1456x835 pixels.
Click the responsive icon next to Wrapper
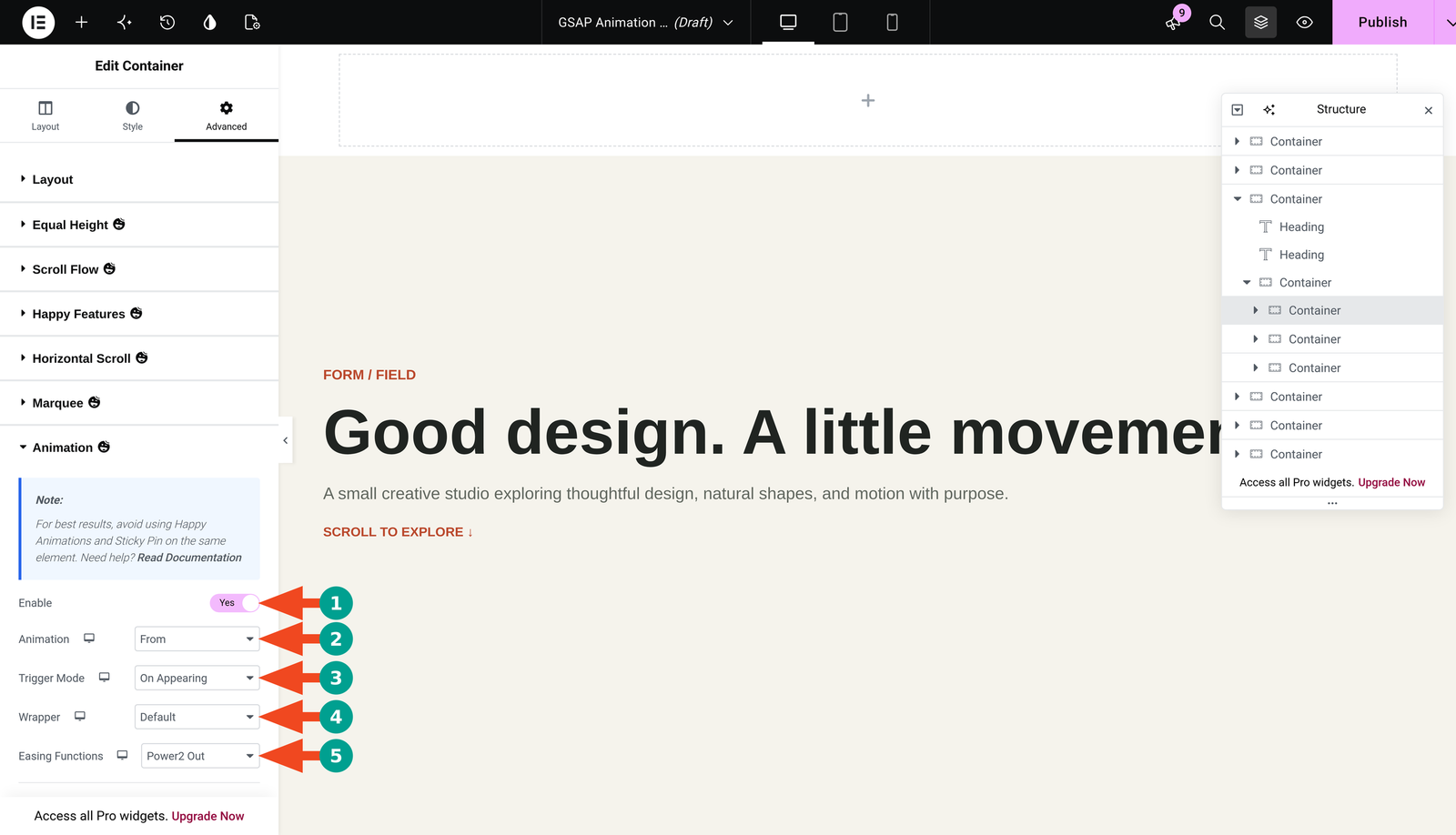tap(80, 717)
